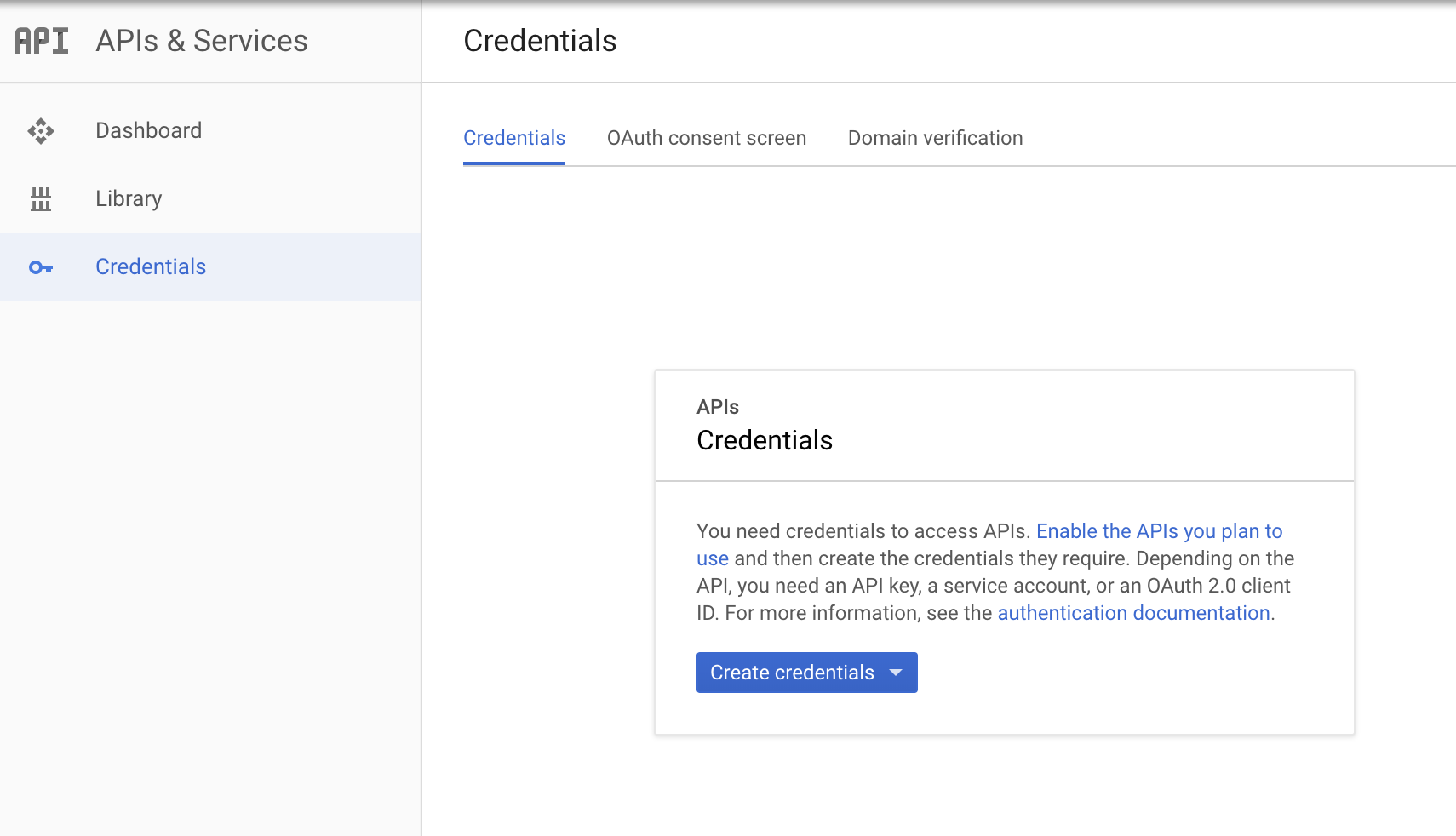1456x836 pixels.
Task: Click the Create credentials button
Action: coord(792,673)
